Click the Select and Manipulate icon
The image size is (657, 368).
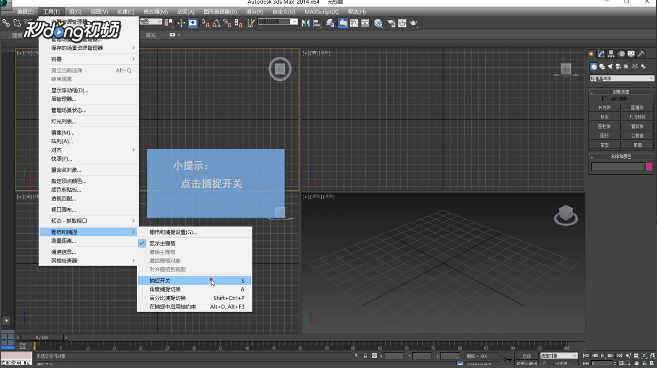181,23
